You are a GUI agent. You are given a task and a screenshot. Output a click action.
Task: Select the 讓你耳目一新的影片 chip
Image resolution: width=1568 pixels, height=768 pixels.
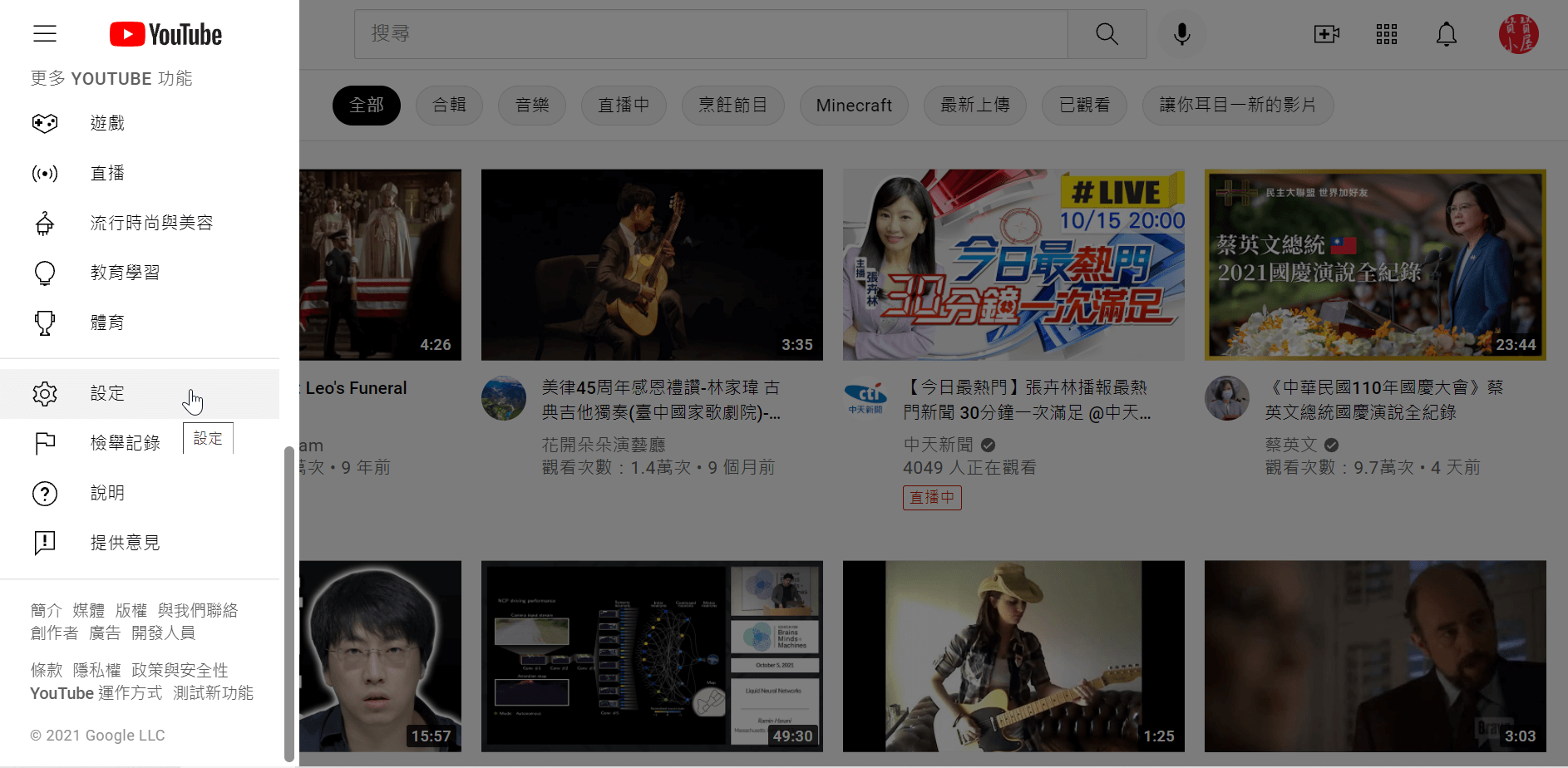(x=1238, y=106)
